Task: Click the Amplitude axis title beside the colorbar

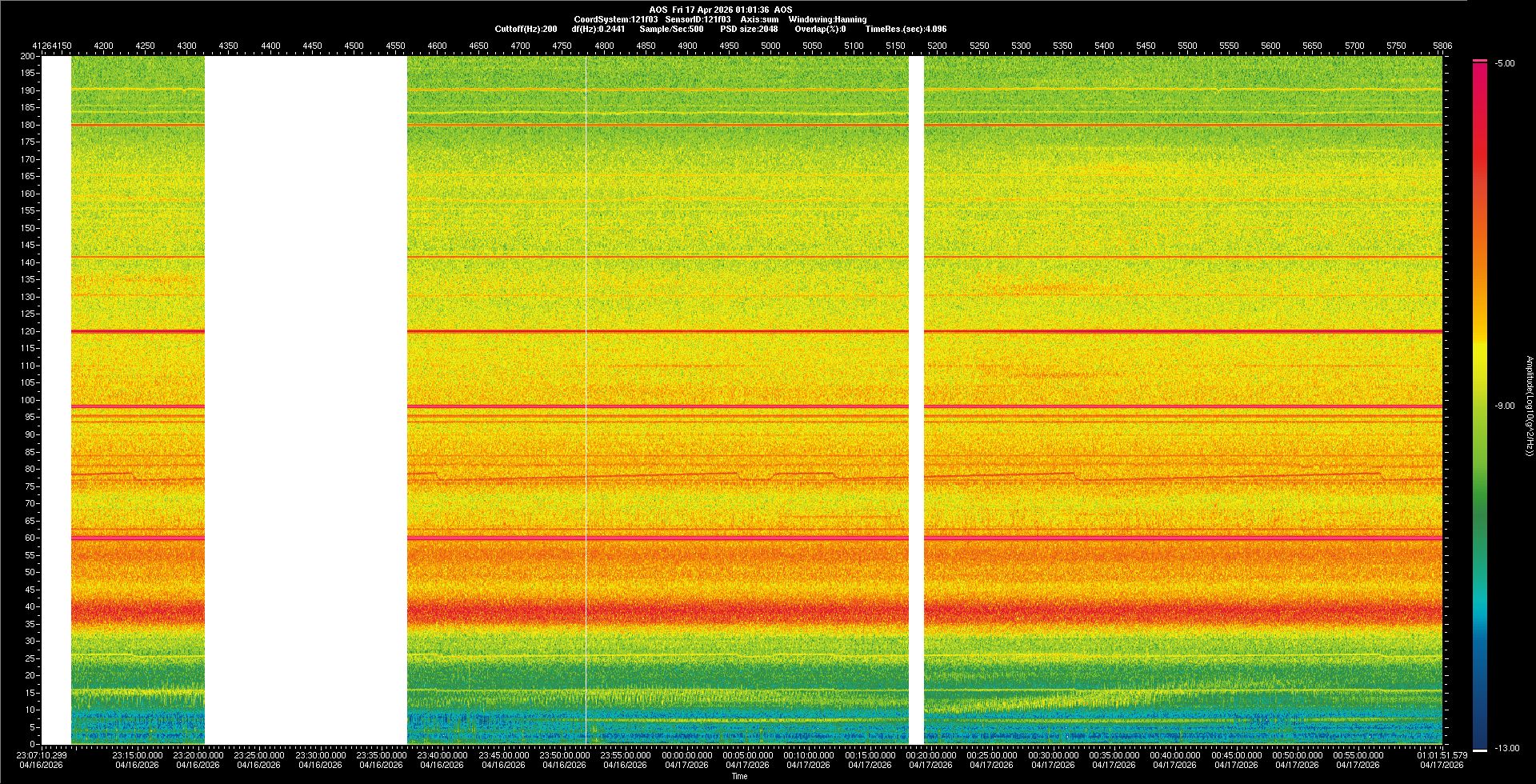Action: click(1529, 406)
